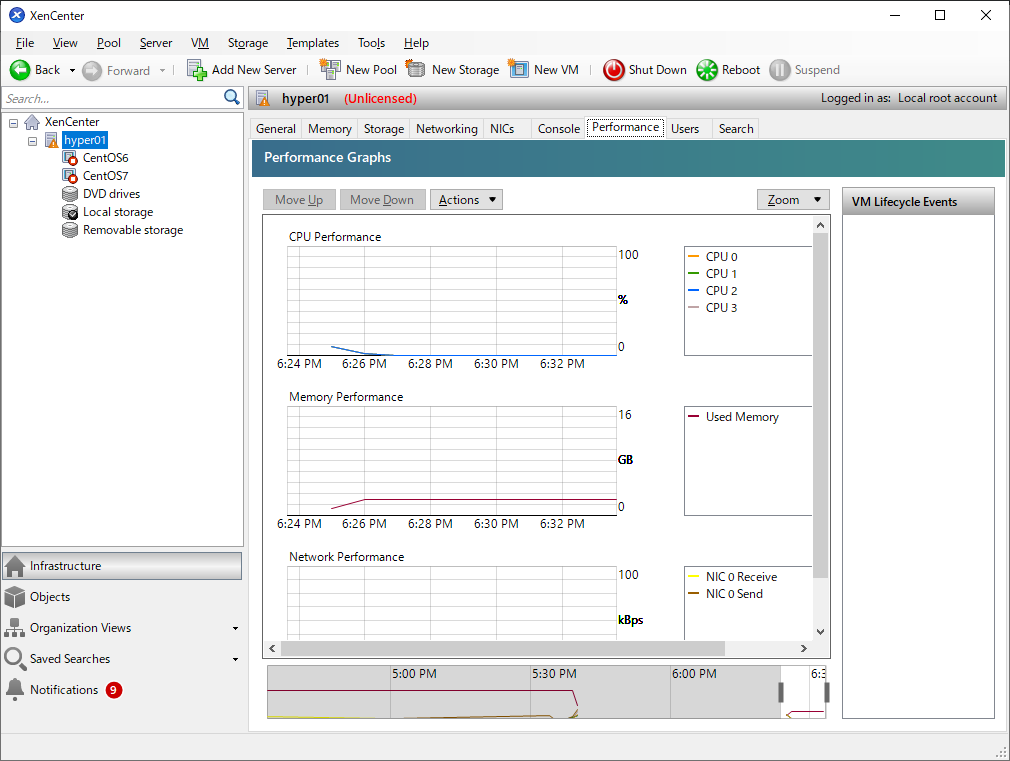Switch to the General tab

point(276,129)
